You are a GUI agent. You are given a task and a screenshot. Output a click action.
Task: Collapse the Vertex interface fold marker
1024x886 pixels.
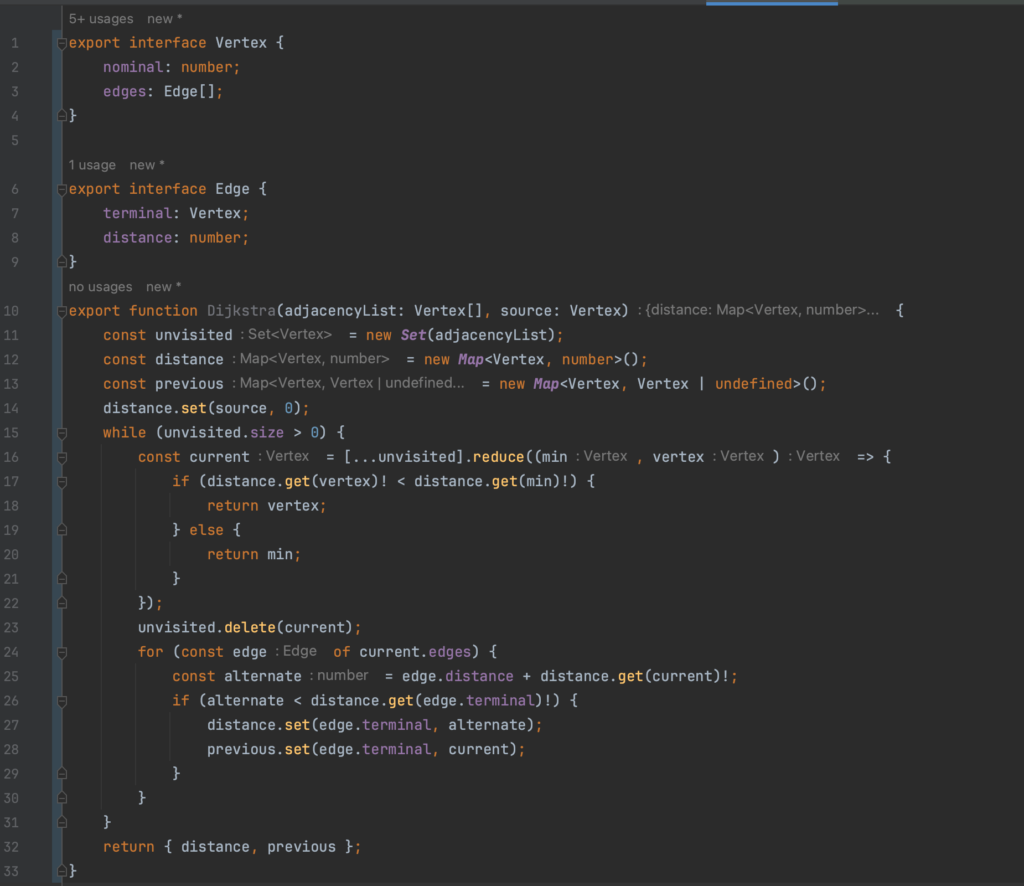point(62,44)
